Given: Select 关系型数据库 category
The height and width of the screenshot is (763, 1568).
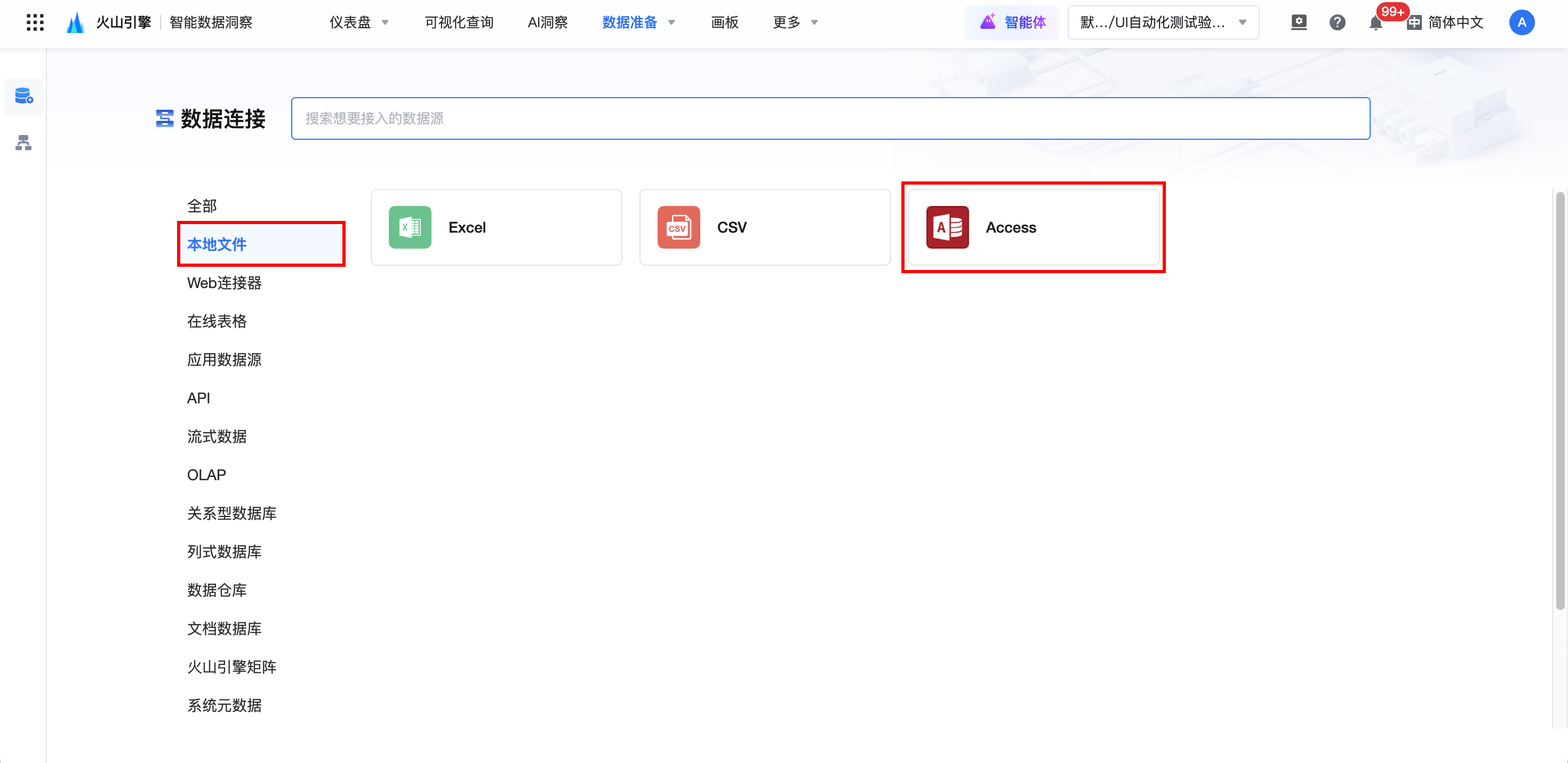Looking at the screenshot, I should [231, 513].
